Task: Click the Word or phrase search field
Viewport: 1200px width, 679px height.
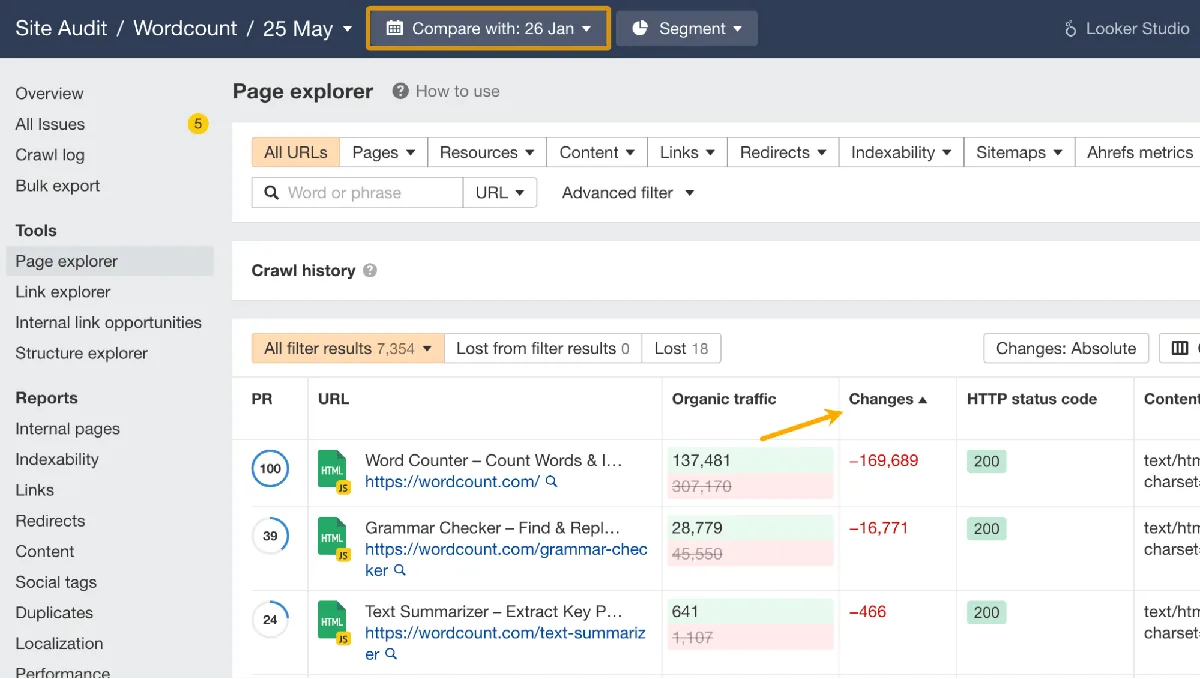Action: pyautogui.click(x=358, y=193)
